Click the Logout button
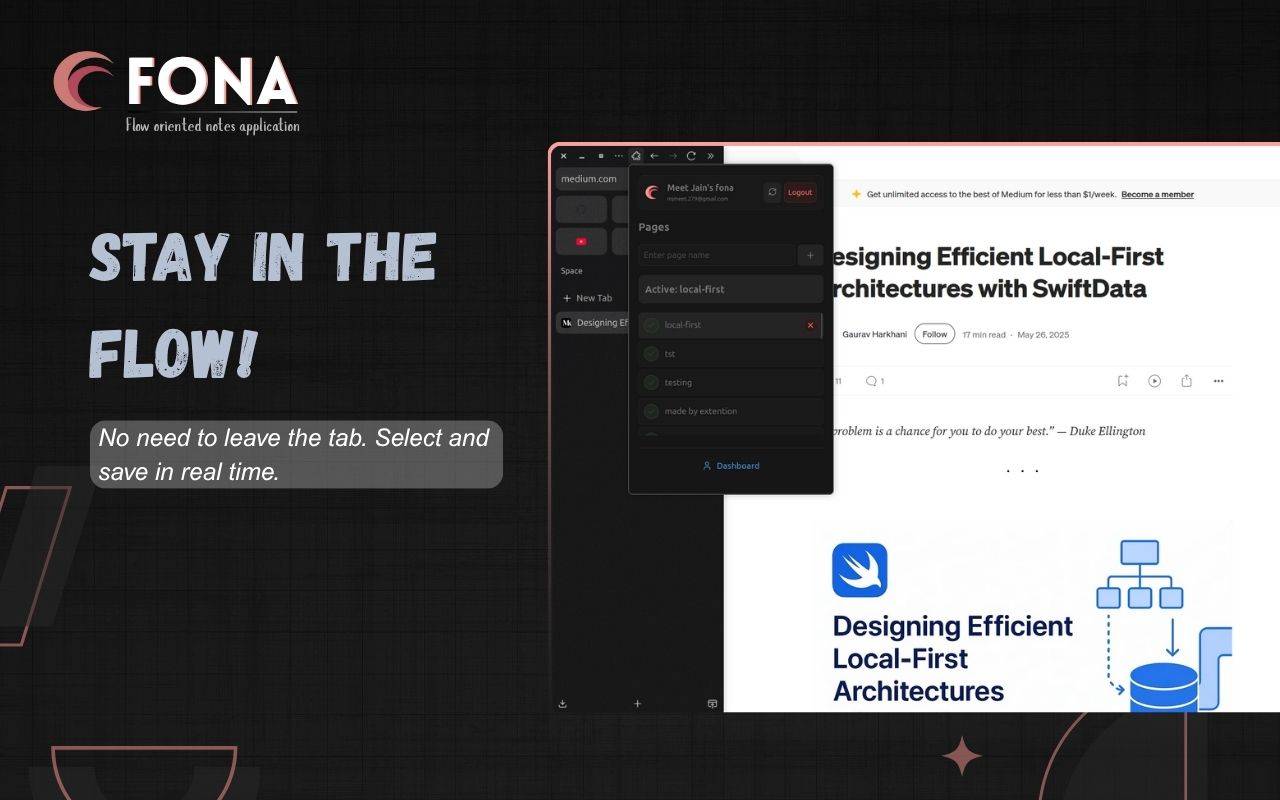Image resolution: width=1280 pixels, height=800 pixels. pyautogui.click(x=799, y=192)
